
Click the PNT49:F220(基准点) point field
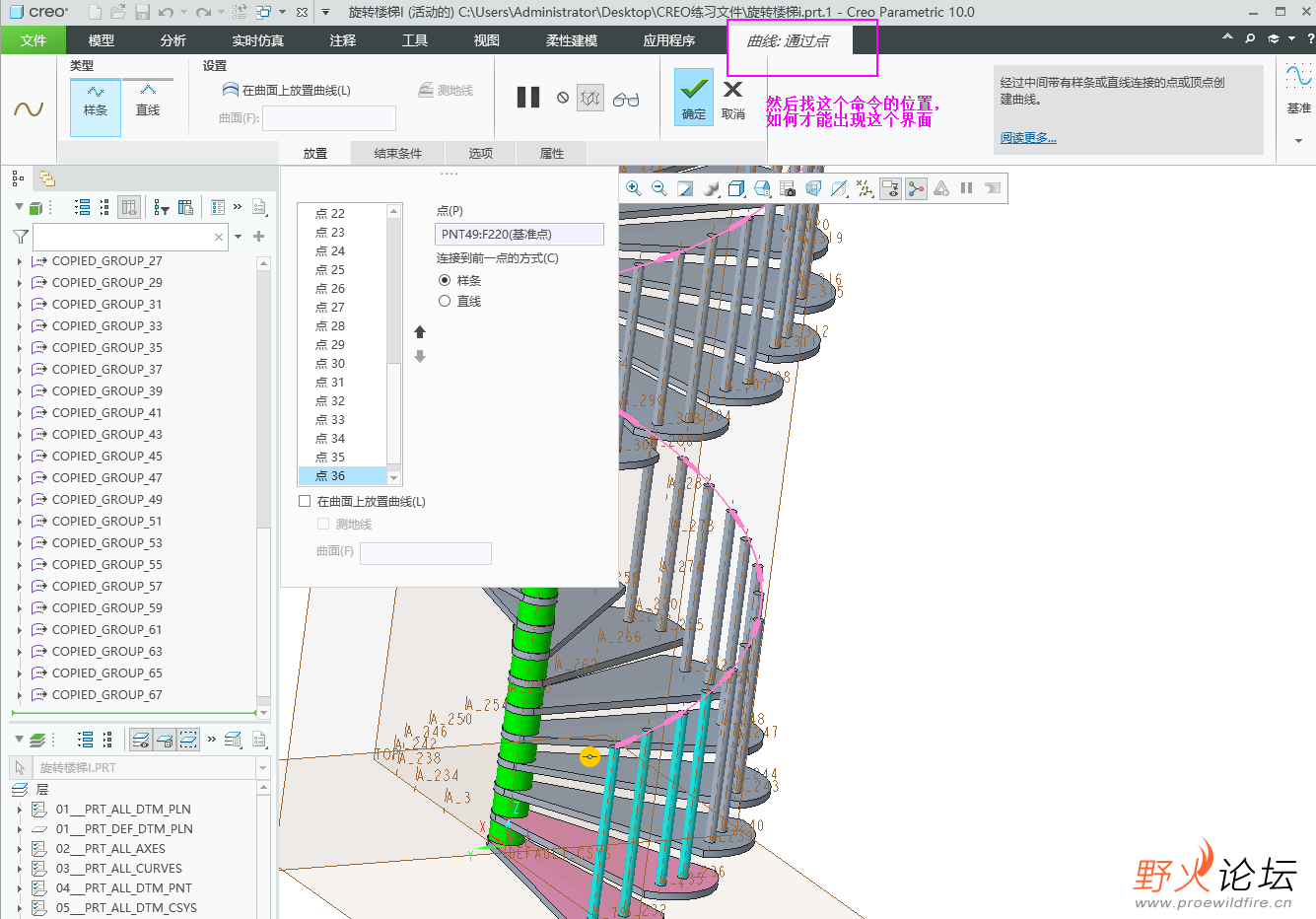tap(519, 234)
